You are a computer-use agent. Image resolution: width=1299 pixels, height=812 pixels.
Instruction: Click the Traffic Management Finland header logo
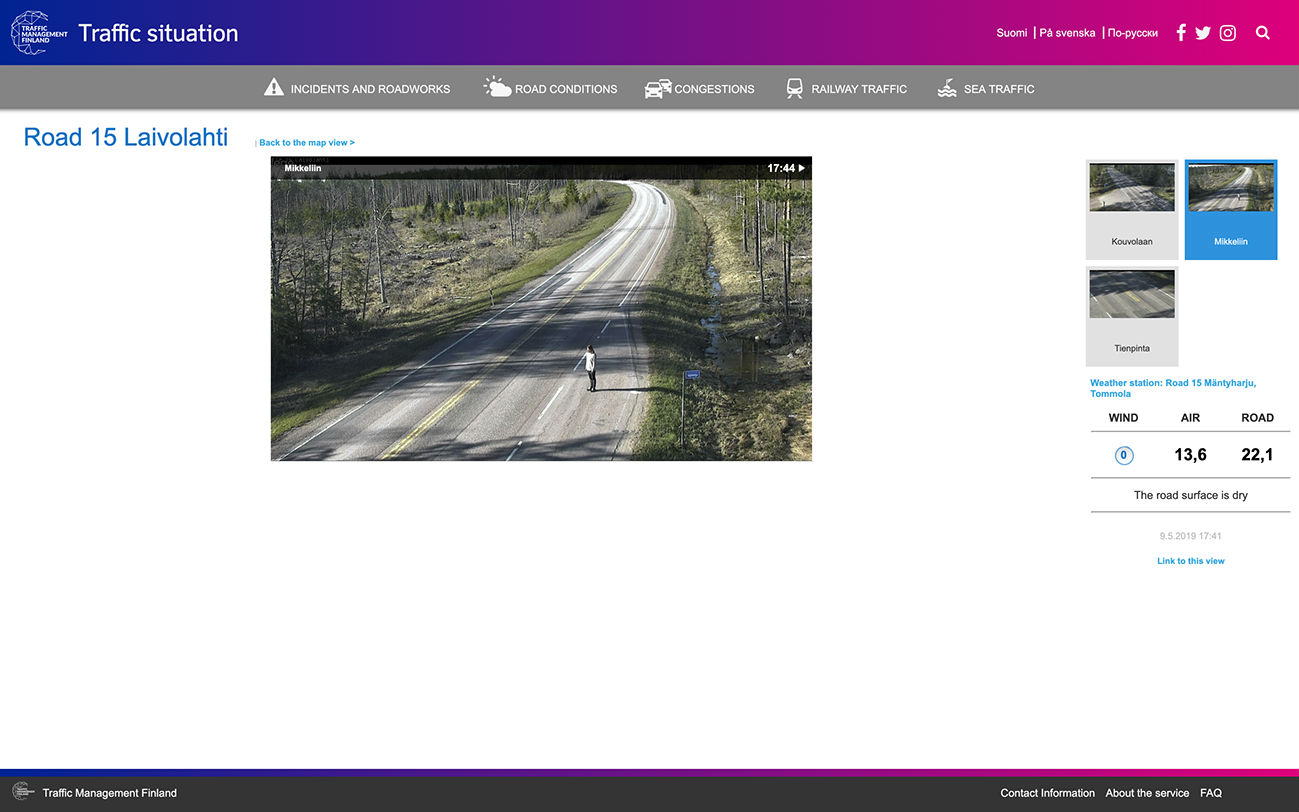point(39,33)
